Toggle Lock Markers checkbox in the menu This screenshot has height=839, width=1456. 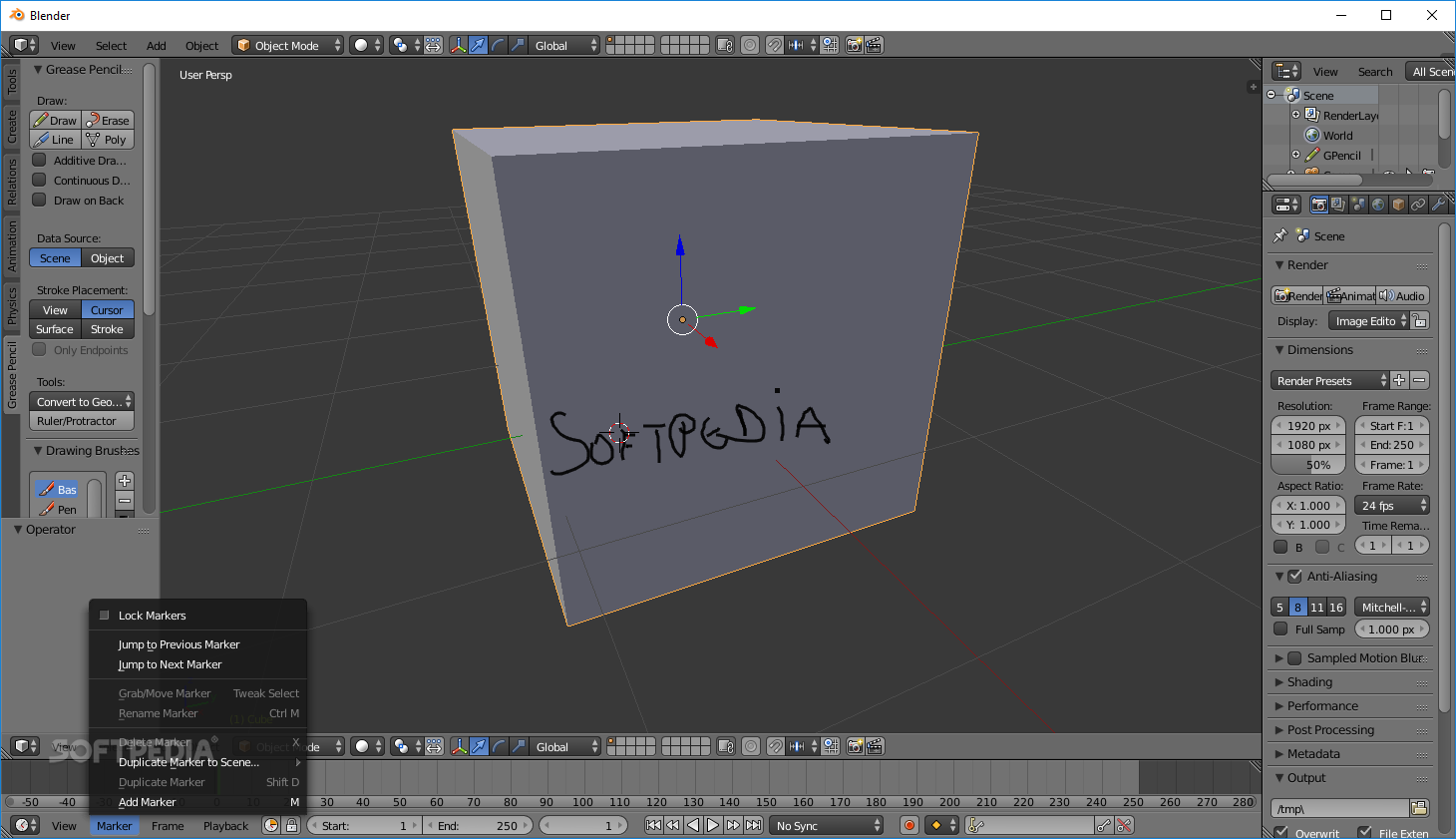point(104,615)
